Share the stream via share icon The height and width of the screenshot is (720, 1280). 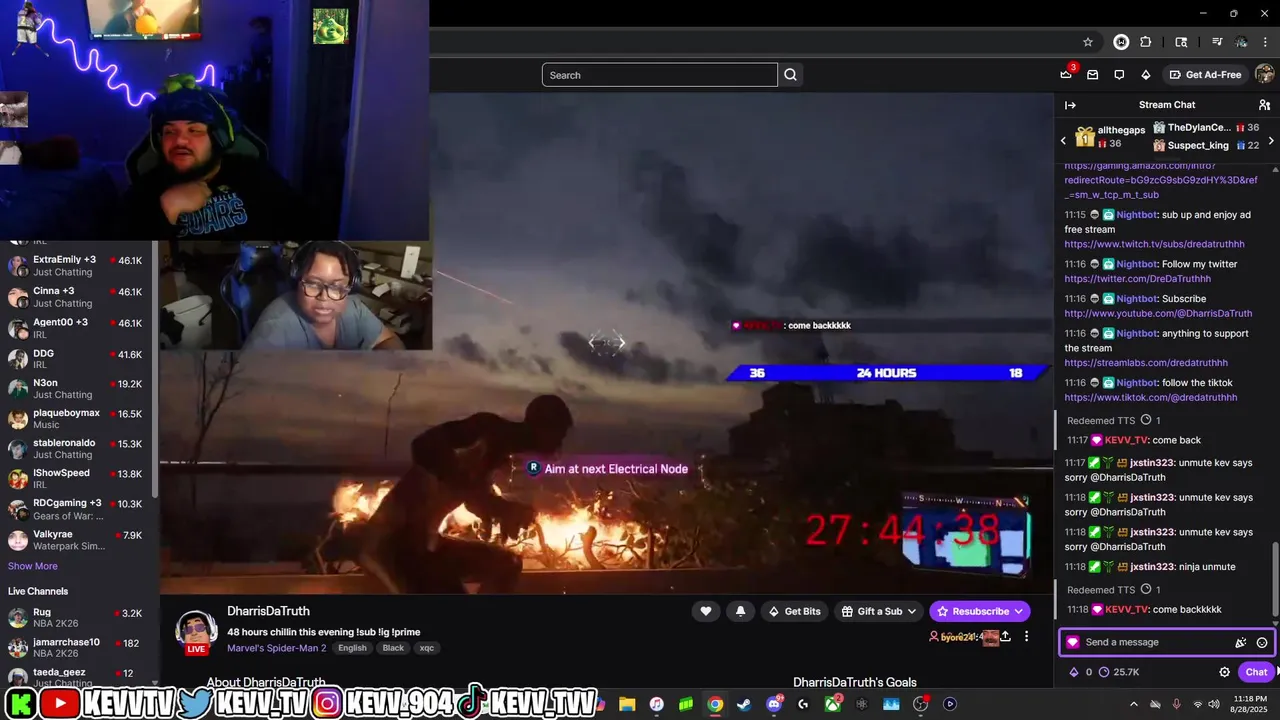point(1005,636)
